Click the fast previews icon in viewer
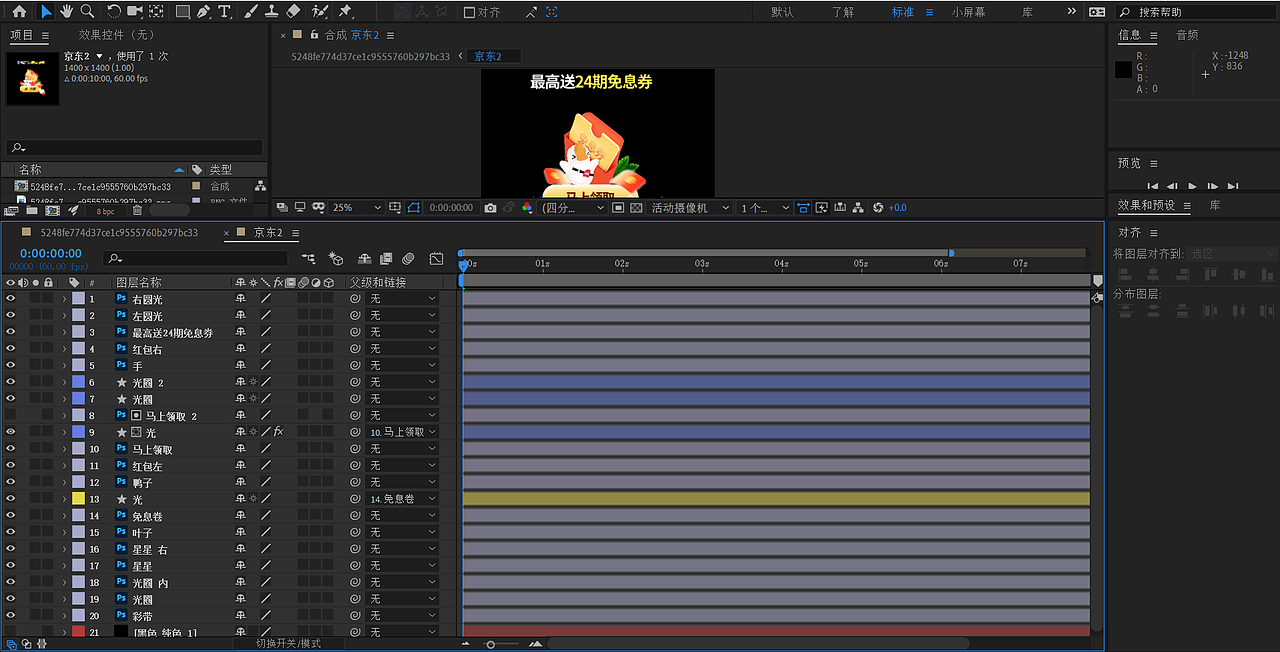 click(x=820, y=208)
